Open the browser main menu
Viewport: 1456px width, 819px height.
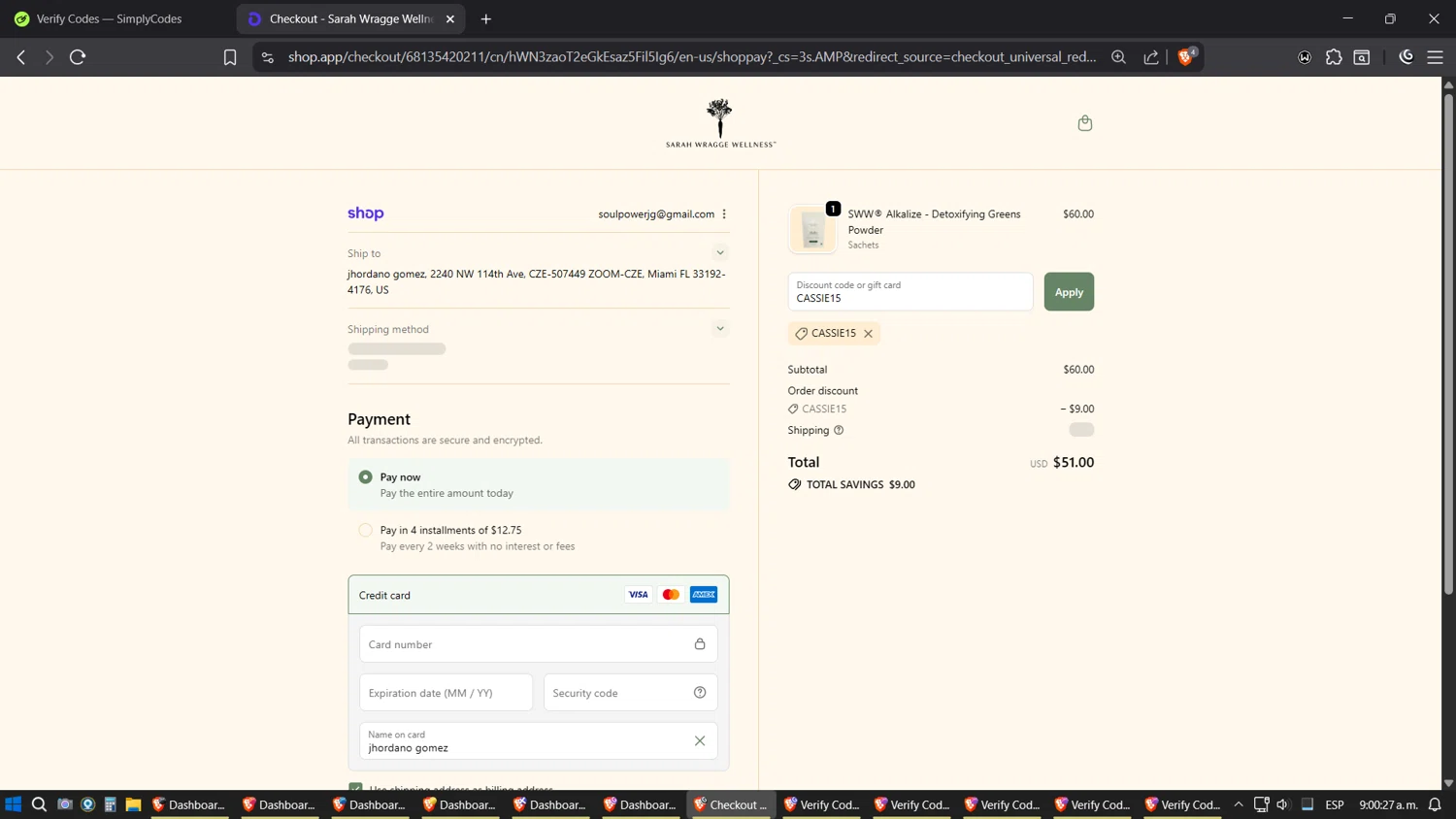tap(1435, 57)
